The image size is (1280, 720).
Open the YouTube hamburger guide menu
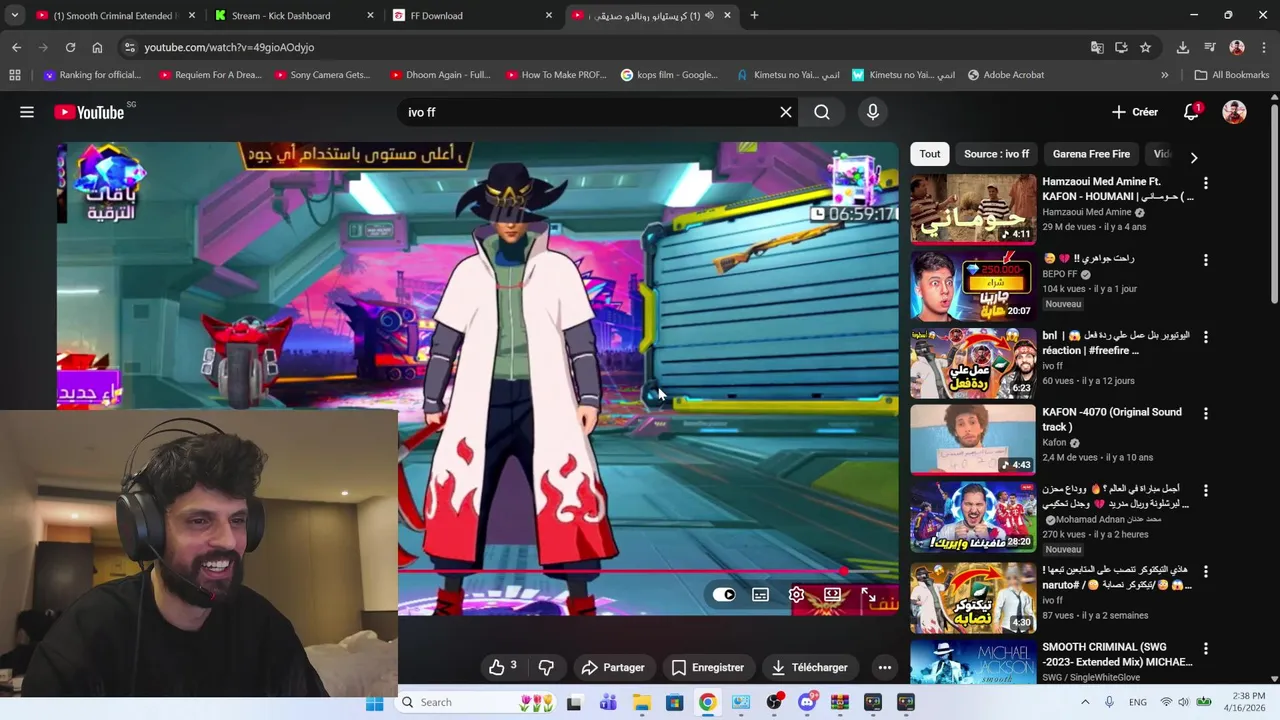click(27, 112)
